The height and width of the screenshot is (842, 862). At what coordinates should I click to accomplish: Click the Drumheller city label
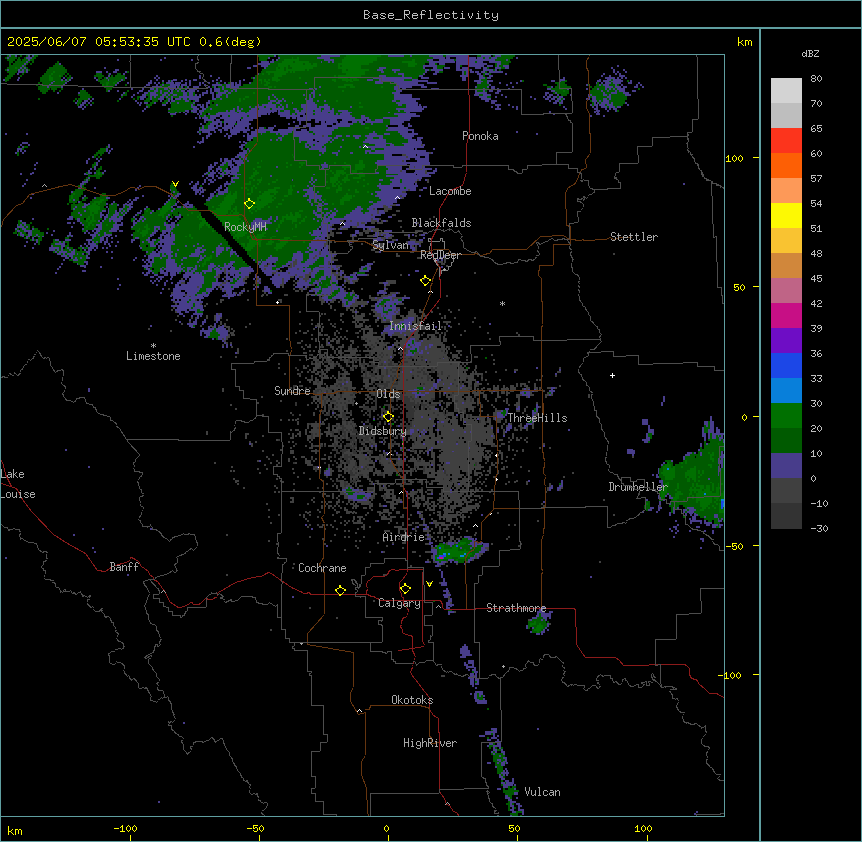[x=638, y=487]
